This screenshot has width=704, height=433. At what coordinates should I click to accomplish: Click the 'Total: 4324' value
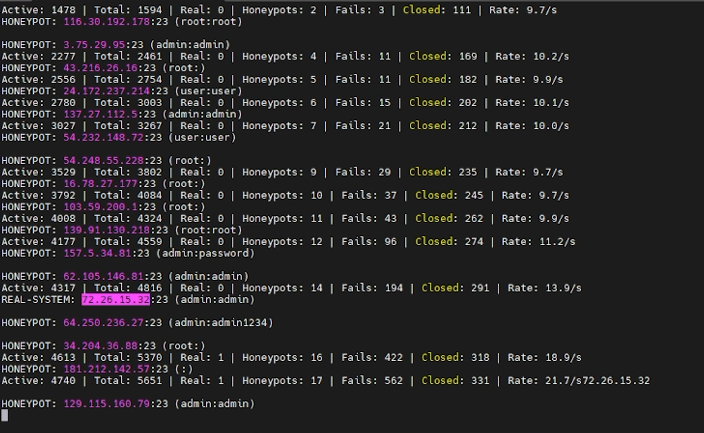(128, 219)
